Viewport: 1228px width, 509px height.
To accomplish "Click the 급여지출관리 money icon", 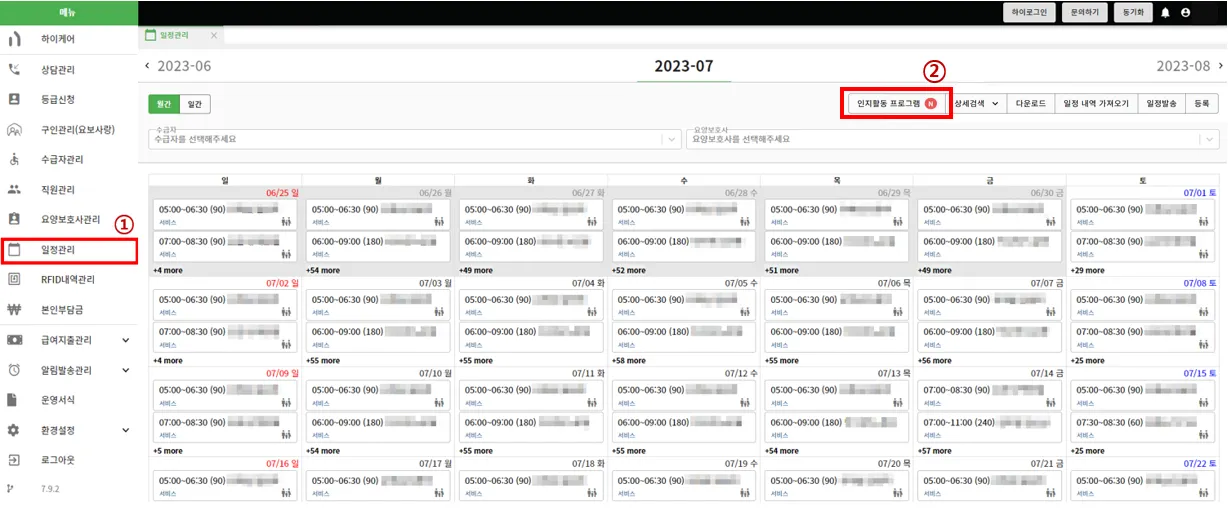I will pos(14,340).
